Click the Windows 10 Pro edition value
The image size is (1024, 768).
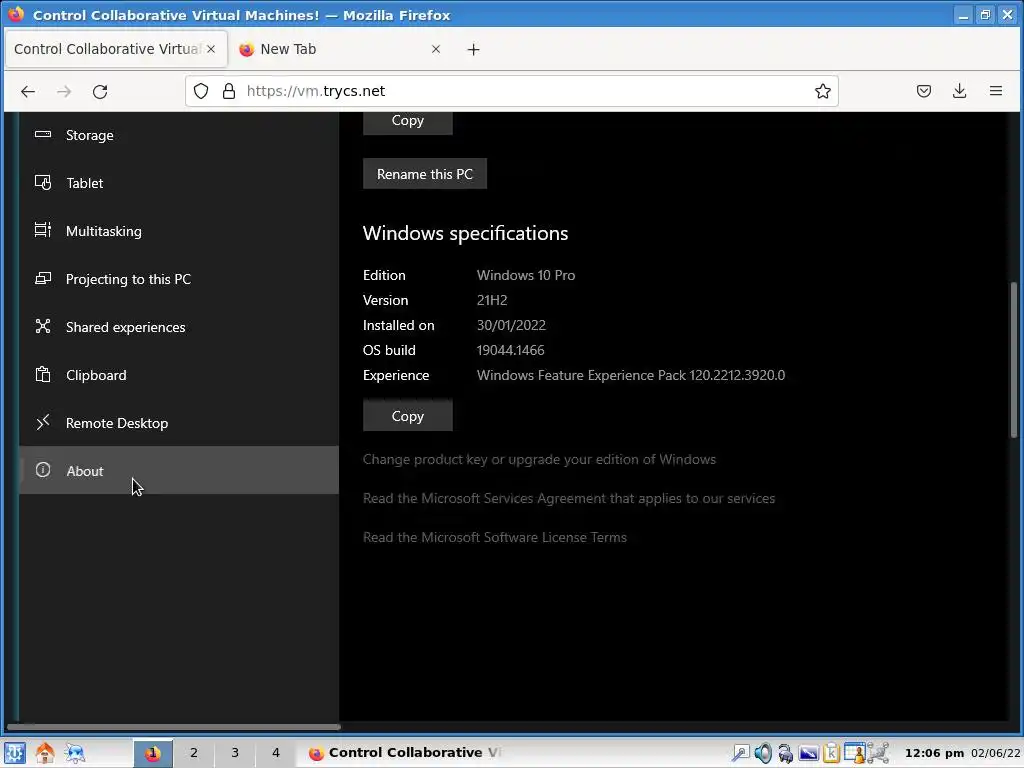click(526, 275)
